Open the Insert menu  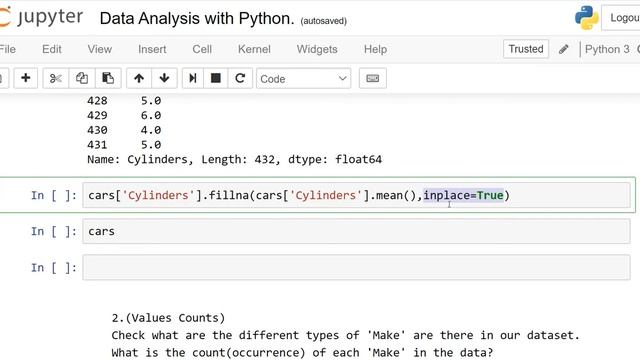coord(152,49)
